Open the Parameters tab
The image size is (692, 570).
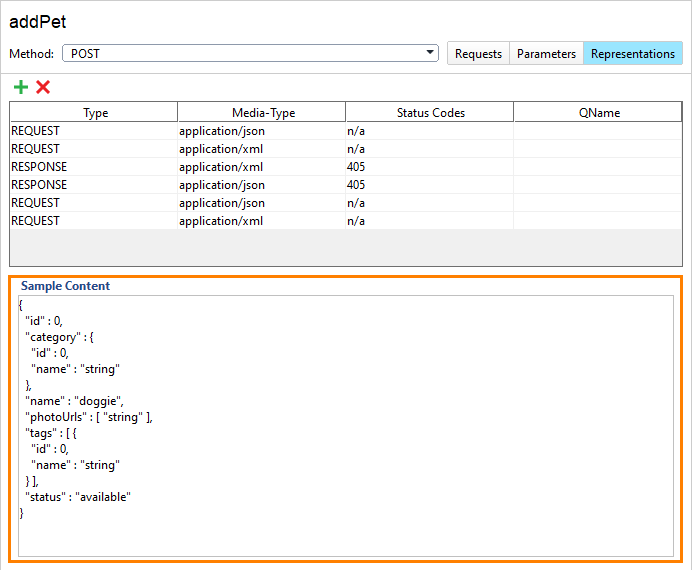coord(546,53)
